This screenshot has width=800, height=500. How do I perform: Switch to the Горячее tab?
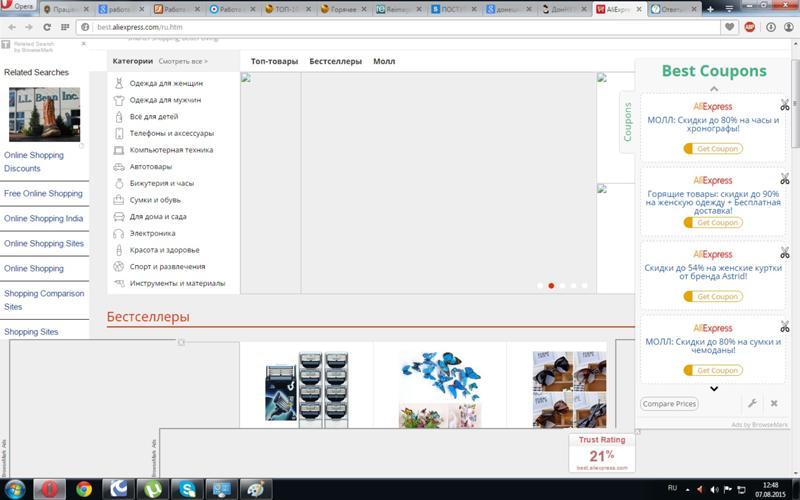coord(343,9)
